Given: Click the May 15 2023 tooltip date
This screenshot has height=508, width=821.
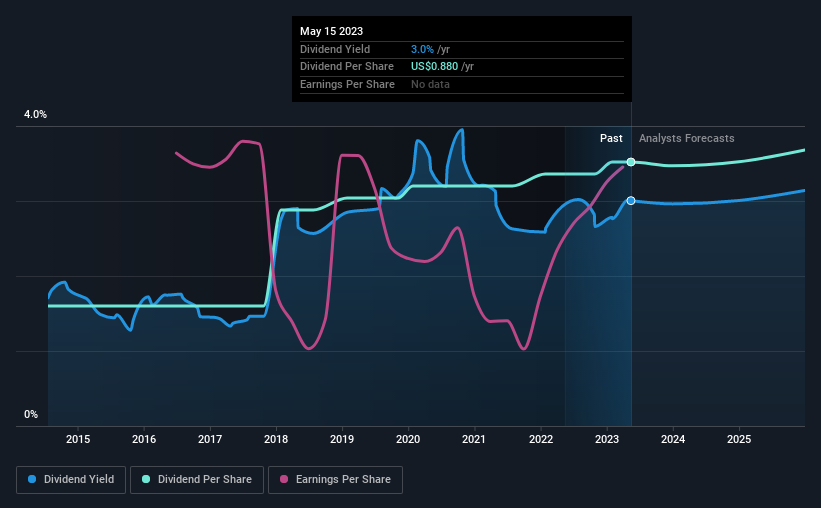Looking at the screenshot, I should coord(331,31).
